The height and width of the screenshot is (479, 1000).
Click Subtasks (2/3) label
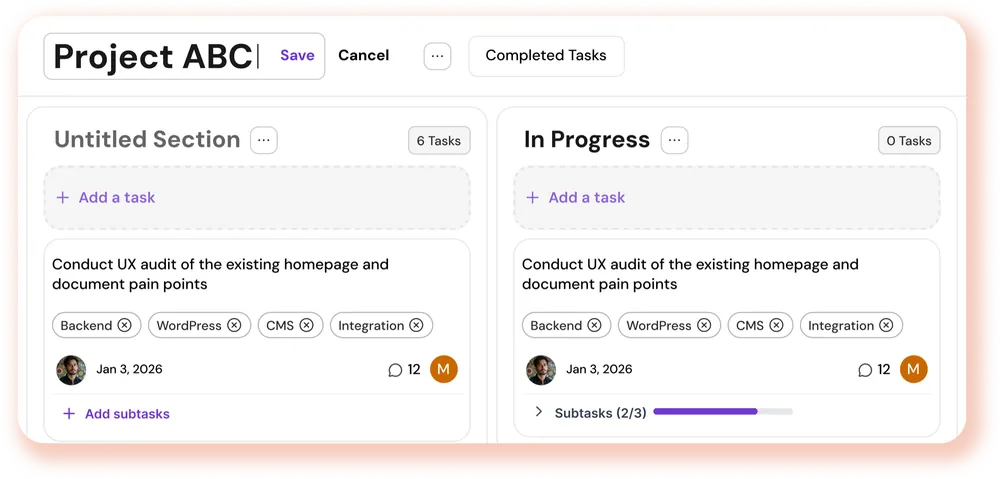pos(601,413)
